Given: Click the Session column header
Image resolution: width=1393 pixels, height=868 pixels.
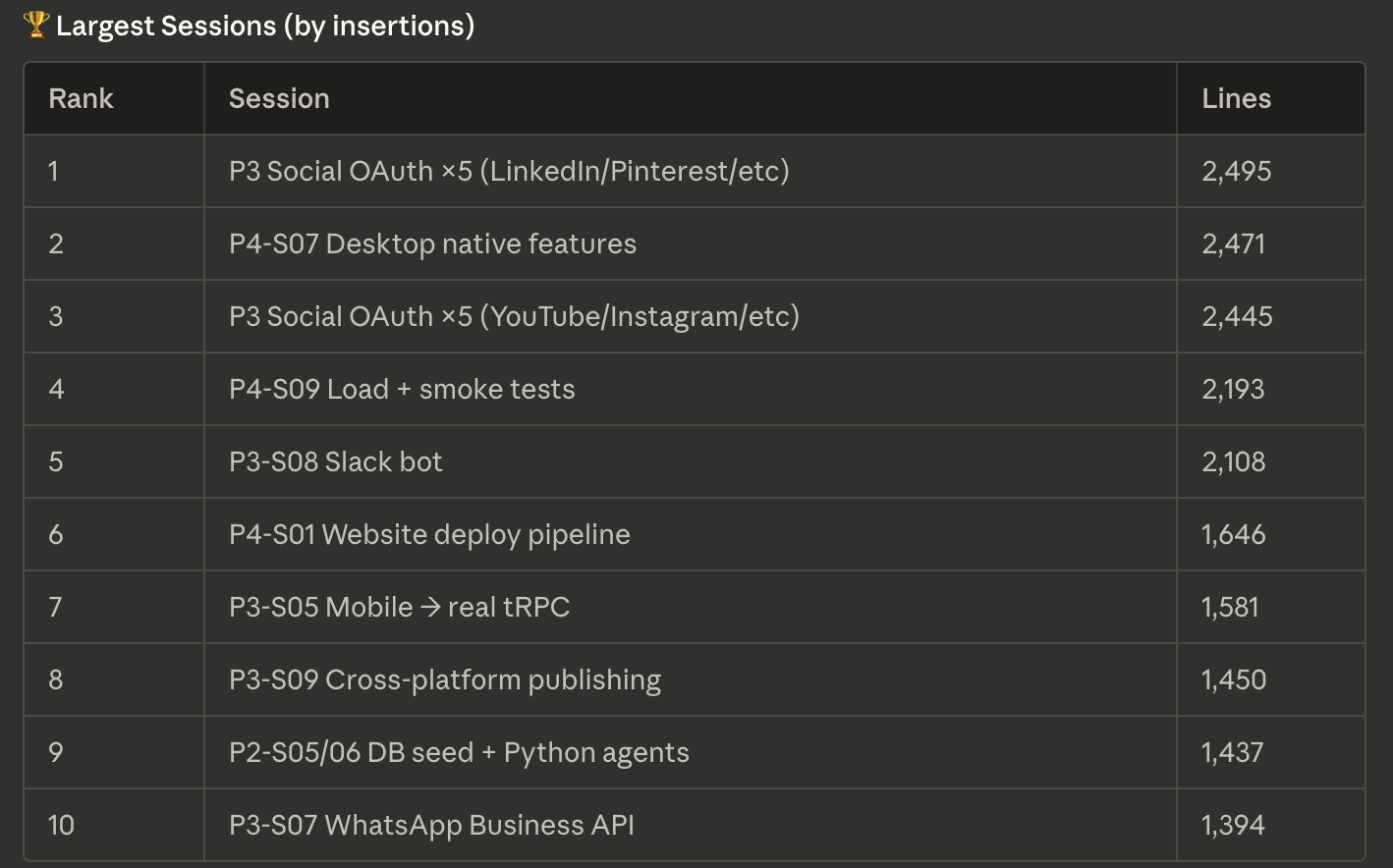Looking at the screenshot, I should (x=279, y=98).
